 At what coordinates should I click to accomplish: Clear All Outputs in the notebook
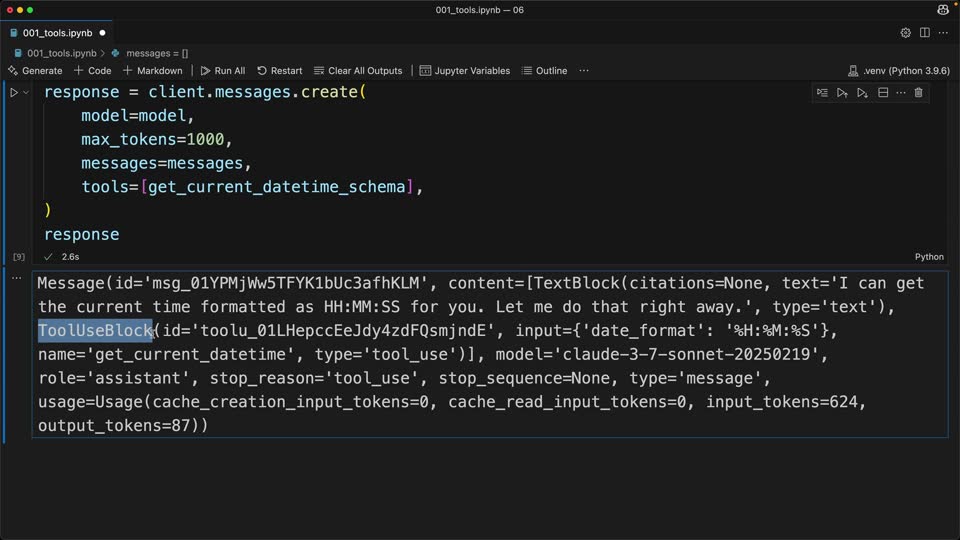pyautogui.click(x=358, y=70)
